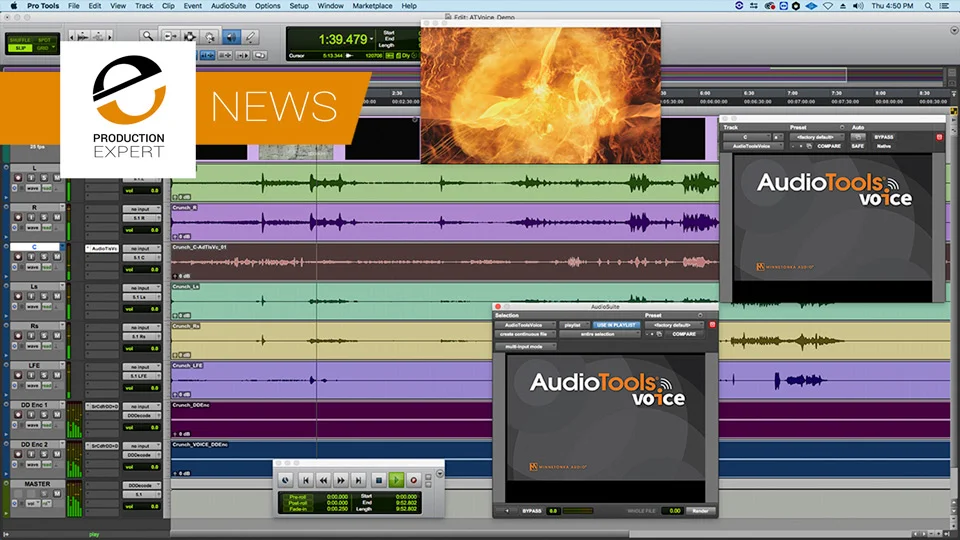Viewport: 960px width, 540px height.
Task: Click AudioTlsVc insert on C track
Action: pos(102,249)
